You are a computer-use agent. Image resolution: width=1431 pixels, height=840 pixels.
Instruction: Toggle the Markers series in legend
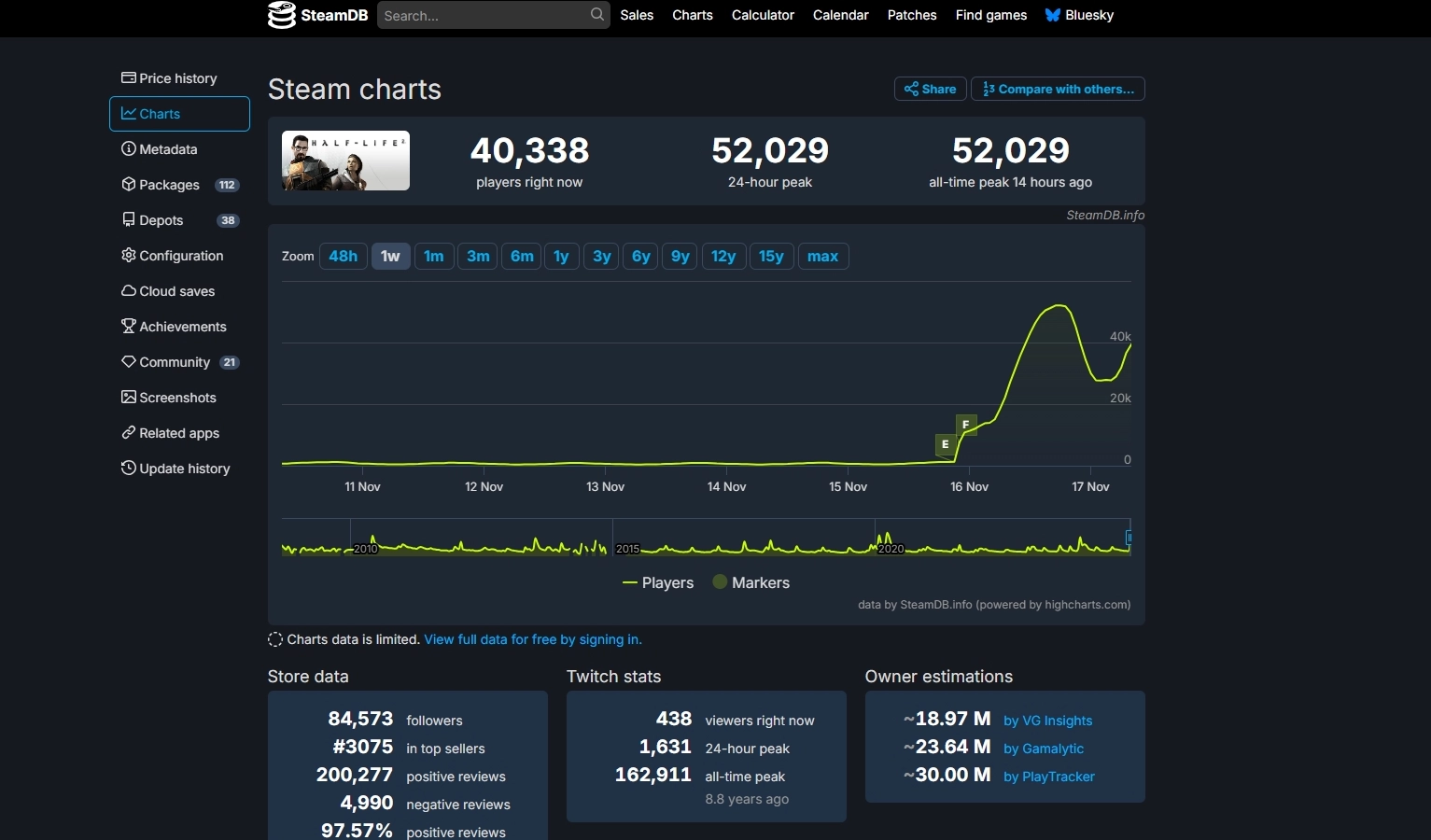(x=751, y=582)
